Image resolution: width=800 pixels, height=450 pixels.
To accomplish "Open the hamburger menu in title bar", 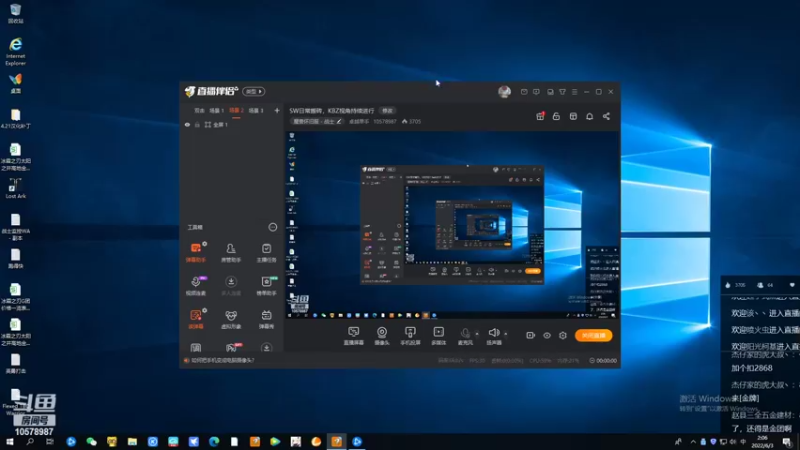I will click(x=574, y=92).
